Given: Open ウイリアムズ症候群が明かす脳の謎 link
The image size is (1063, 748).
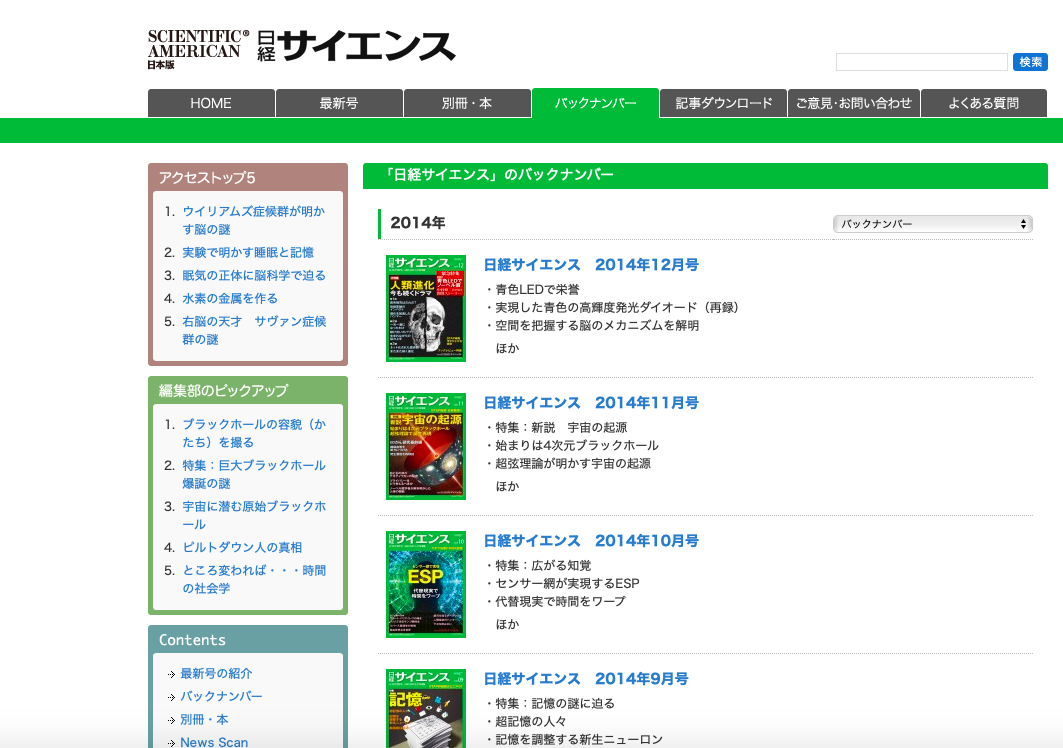Looking at the screenshot, I should (x=254, y=220).
